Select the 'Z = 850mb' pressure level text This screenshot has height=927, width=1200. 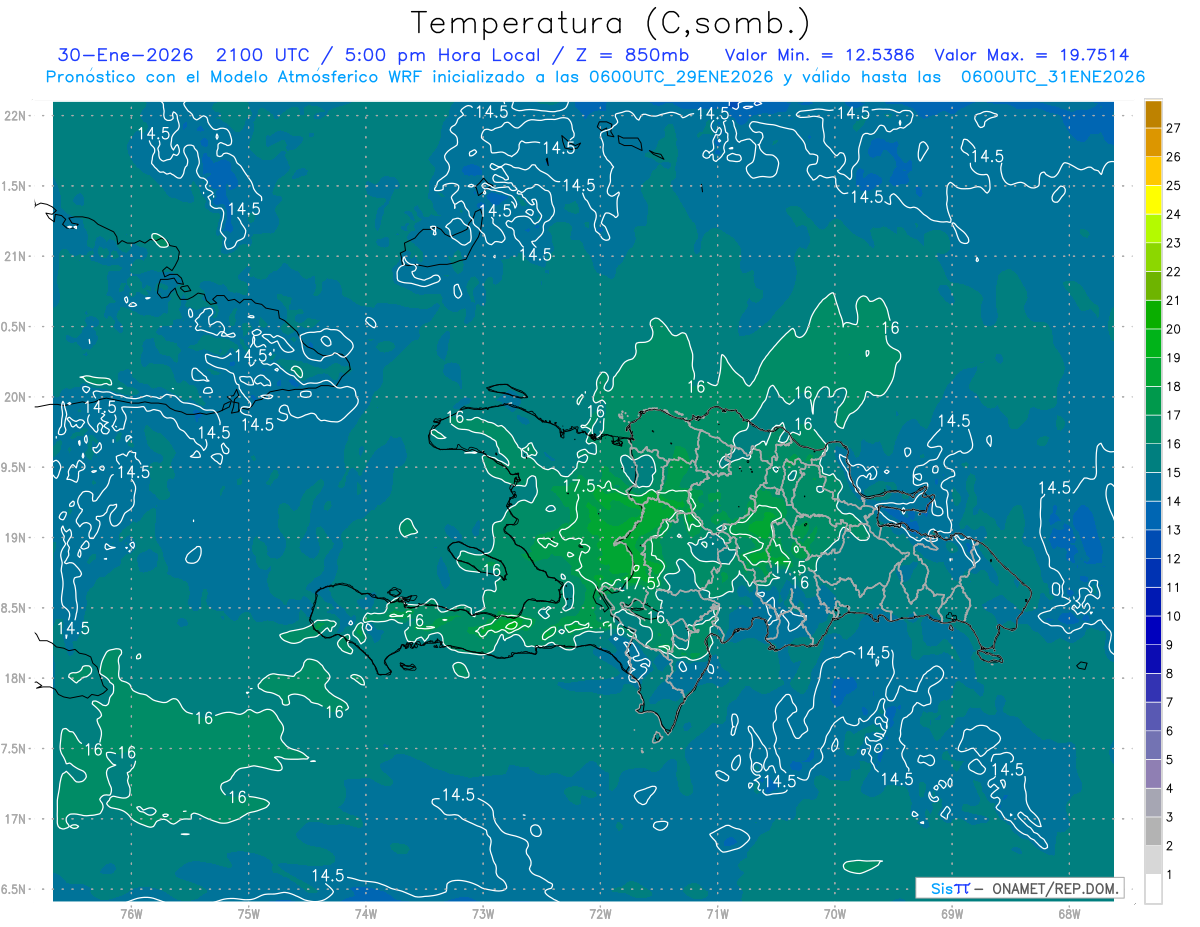coord(634,55)
